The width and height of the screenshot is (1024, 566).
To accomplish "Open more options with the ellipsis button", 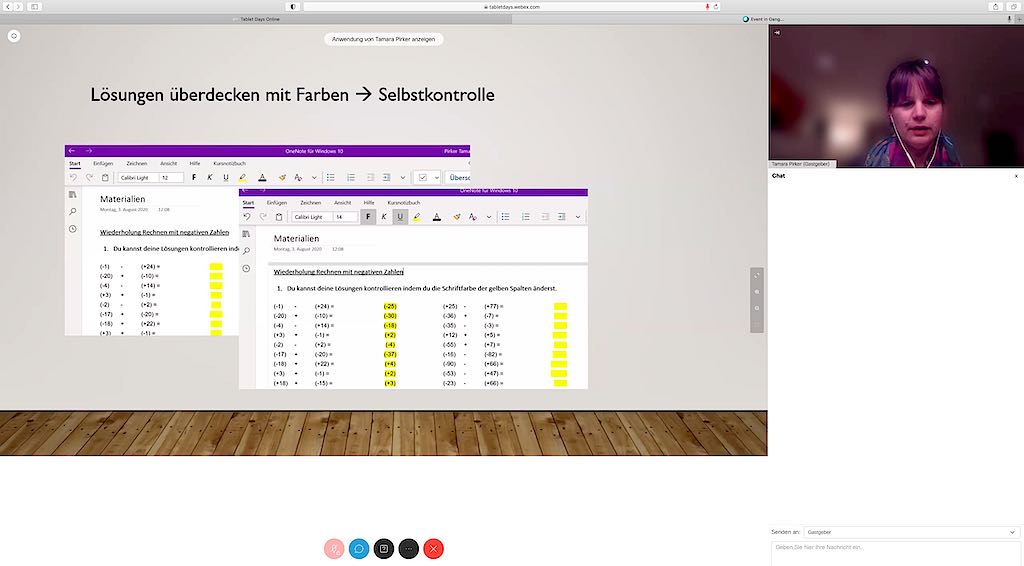I will (408, 548).
